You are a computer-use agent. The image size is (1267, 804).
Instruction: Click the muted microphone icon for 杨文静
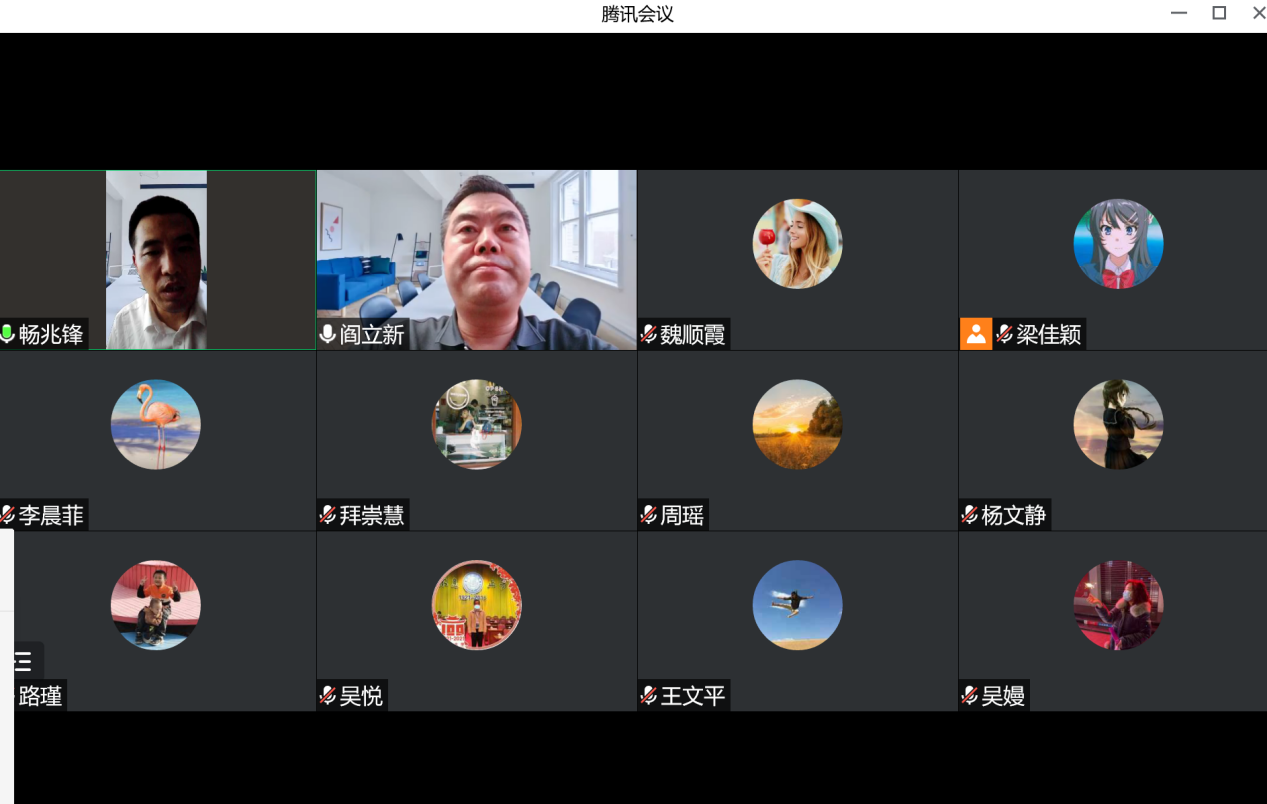click(969, 515)
